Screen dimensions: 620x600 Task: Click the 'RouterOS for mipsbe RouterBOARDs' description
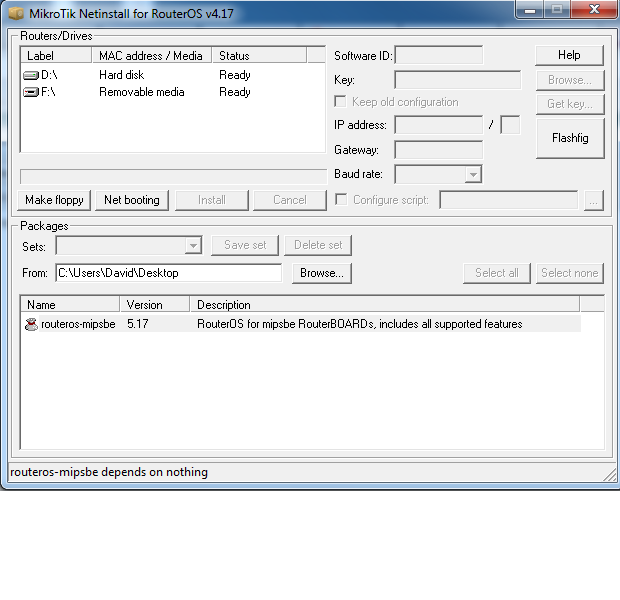pos(359,324)
